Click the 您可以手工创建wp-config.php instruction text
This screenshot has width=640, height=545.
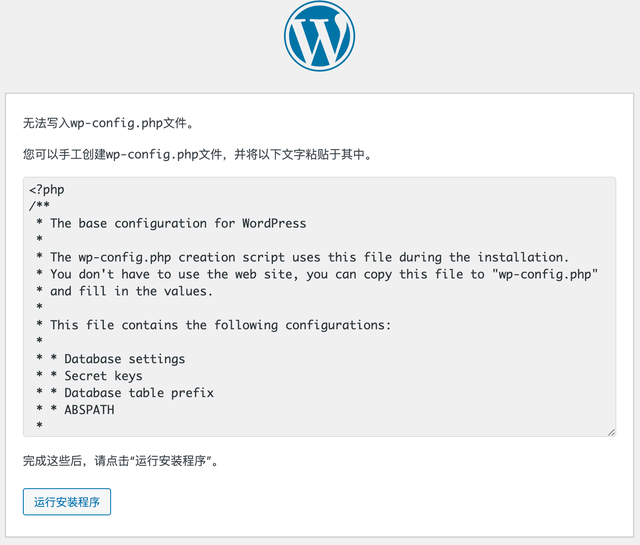tap(198, 154)
